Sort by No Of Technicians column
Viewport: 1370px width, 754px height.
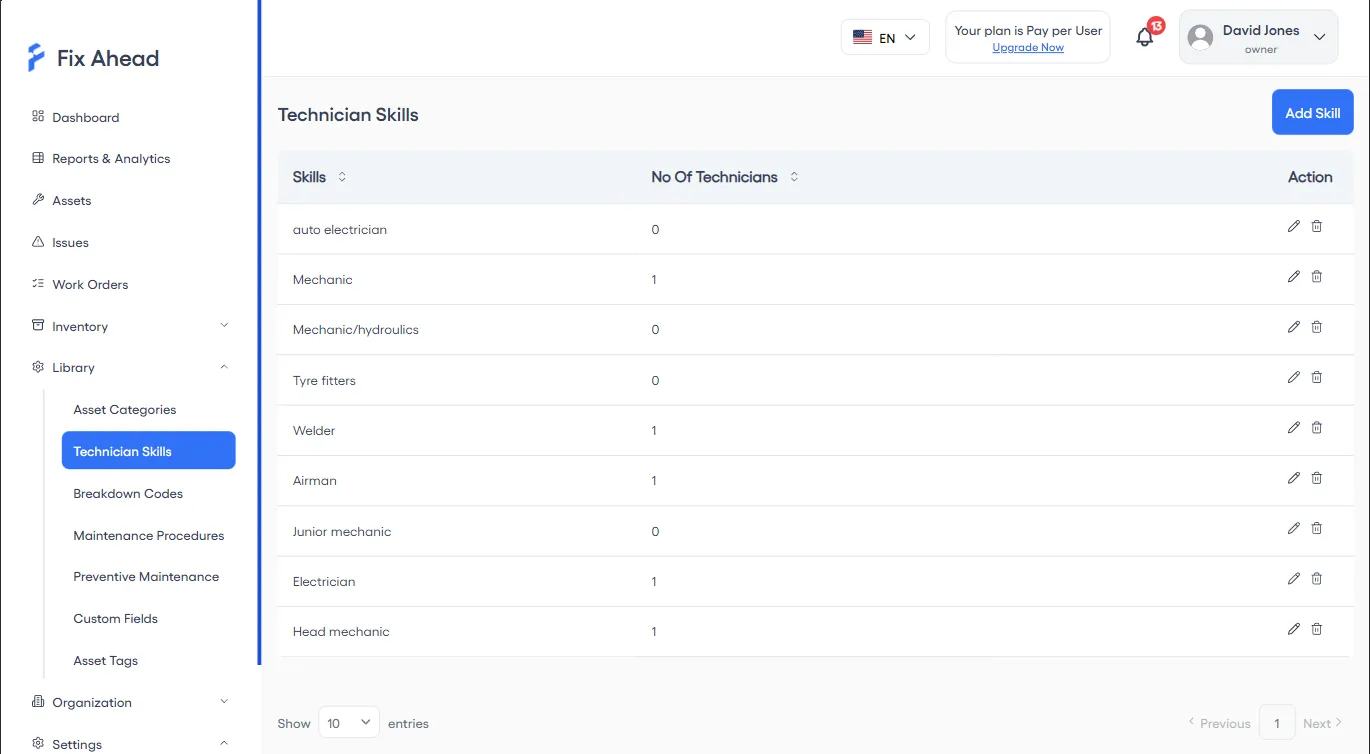point(794,177)
